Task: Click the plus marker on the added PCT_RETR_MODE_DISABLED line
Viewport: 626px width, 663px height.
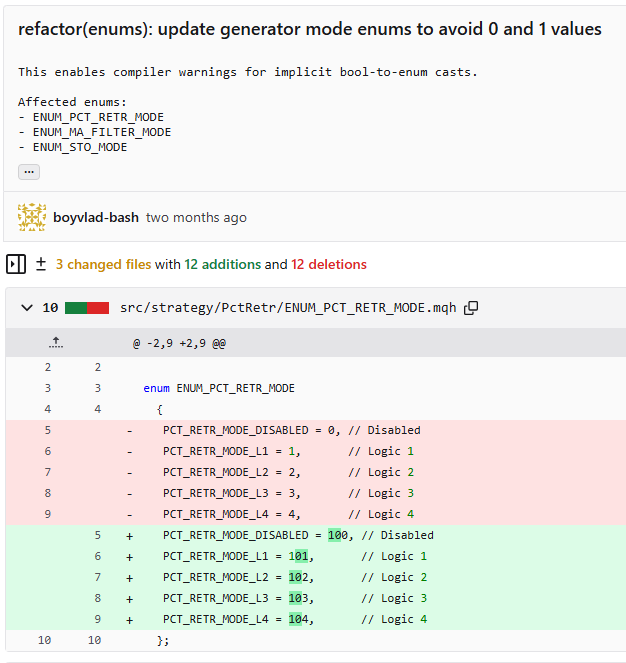Action: pos(129,535)
